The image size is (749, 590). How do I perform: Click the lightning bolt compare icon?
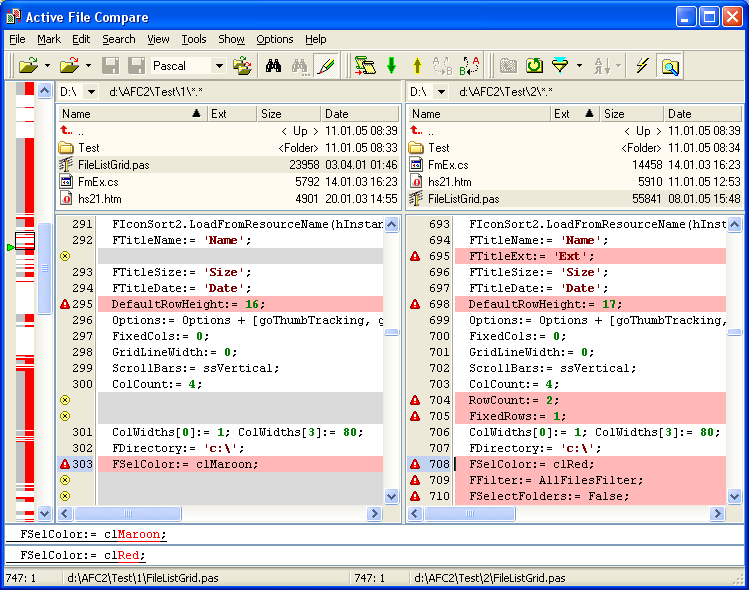[642, 66]
